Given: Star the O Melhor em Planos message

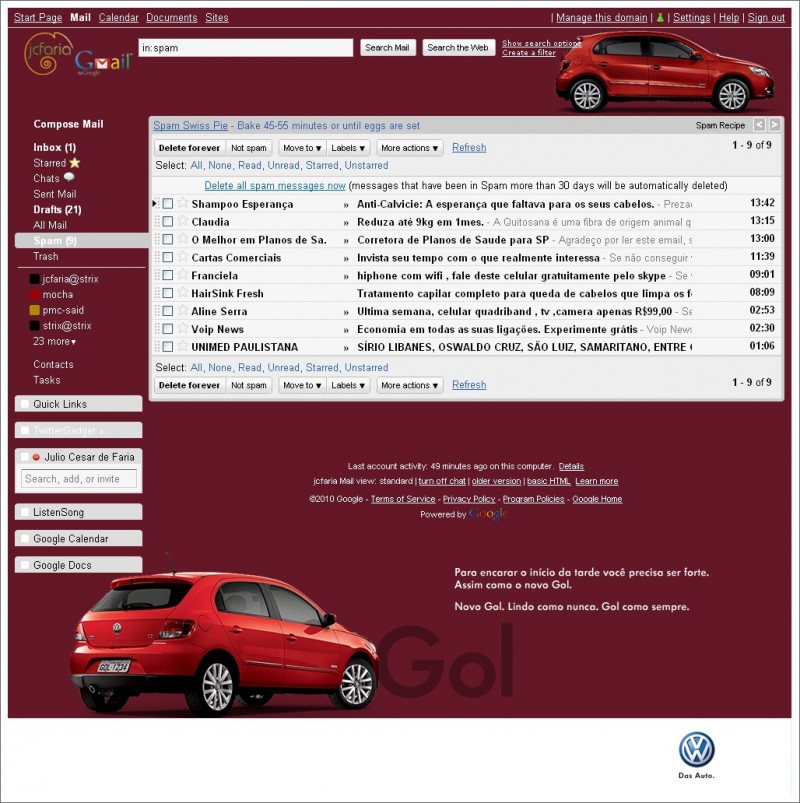Looking at the screenshot, I should point(183,239).
